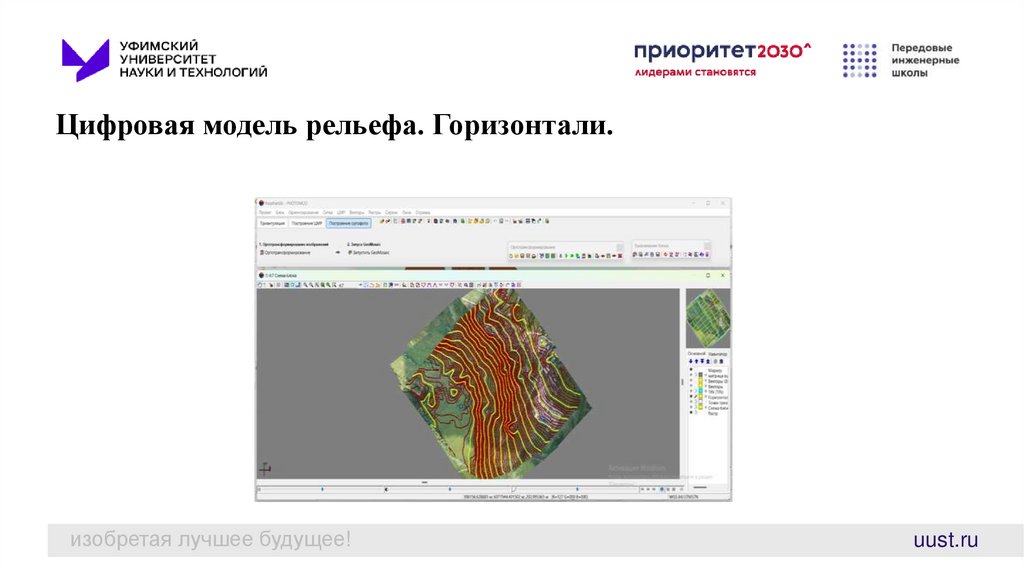Toggle visibility of the Растр layer

click(x=691, y=413)
